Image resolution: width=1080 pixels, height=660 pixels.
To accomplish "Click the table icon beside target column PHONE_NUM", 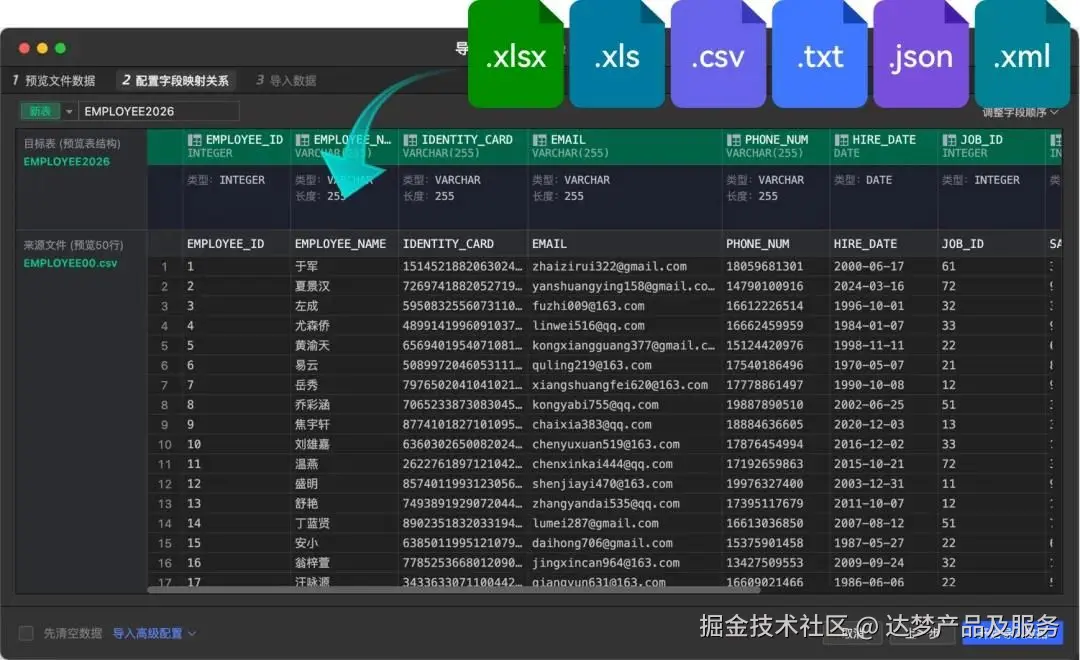I will [x=733, y=140].
